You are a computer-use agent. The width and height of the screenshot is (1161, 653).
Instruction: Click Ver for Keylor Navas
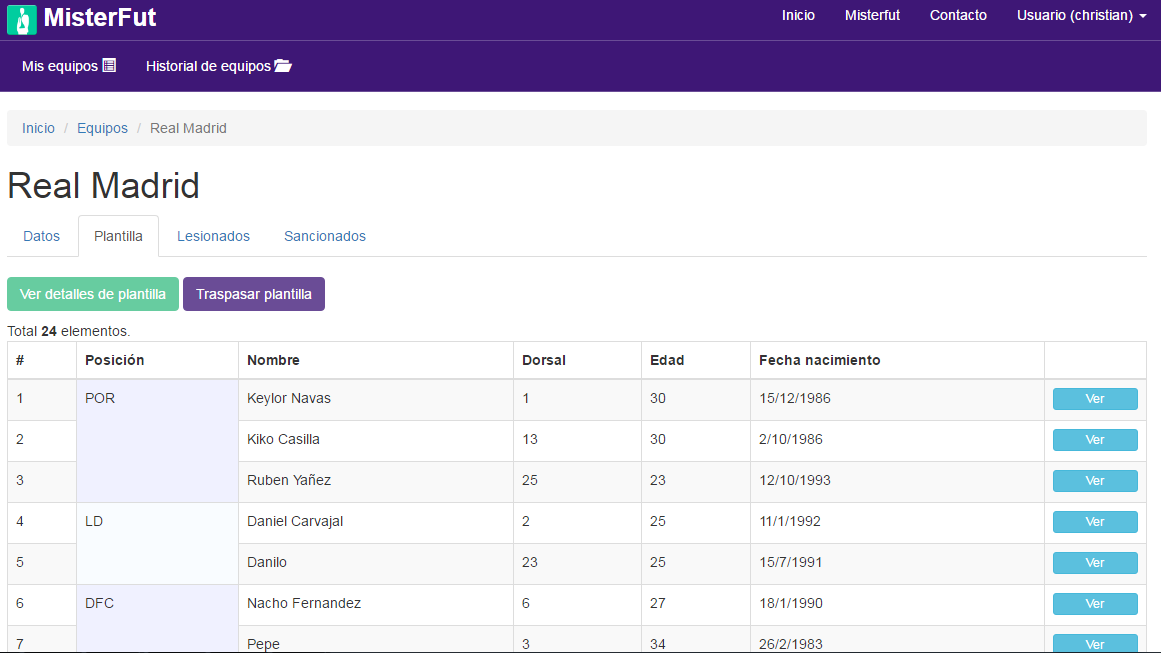(1095, 399)
